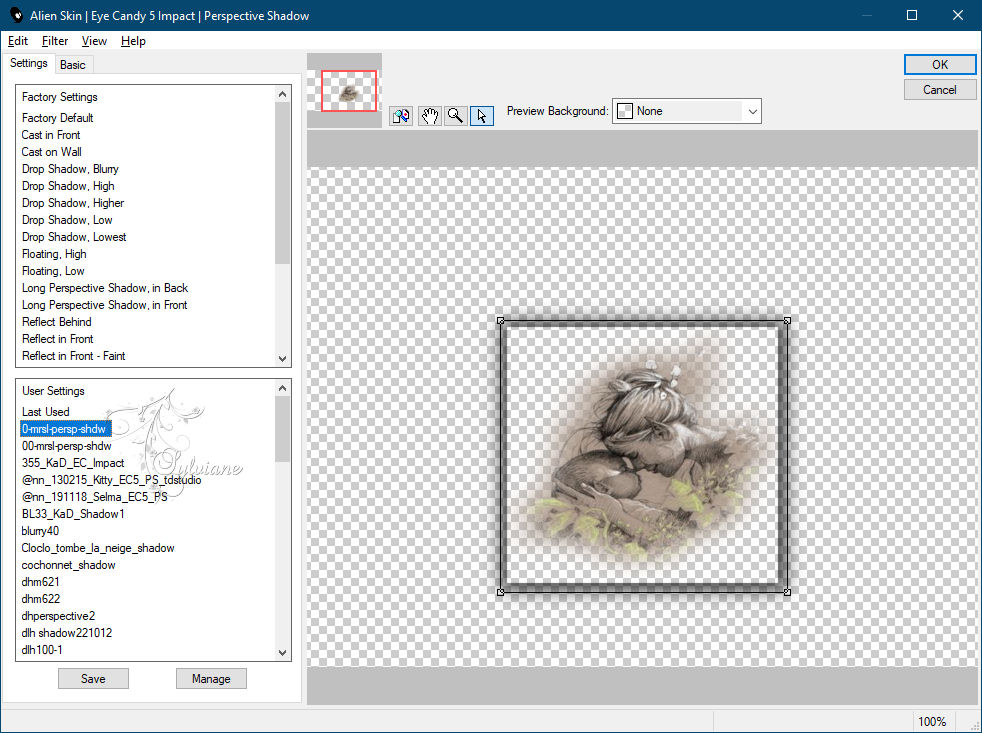
Task: Select the "dhperspective2" user setting
Action: coord(58,615)
